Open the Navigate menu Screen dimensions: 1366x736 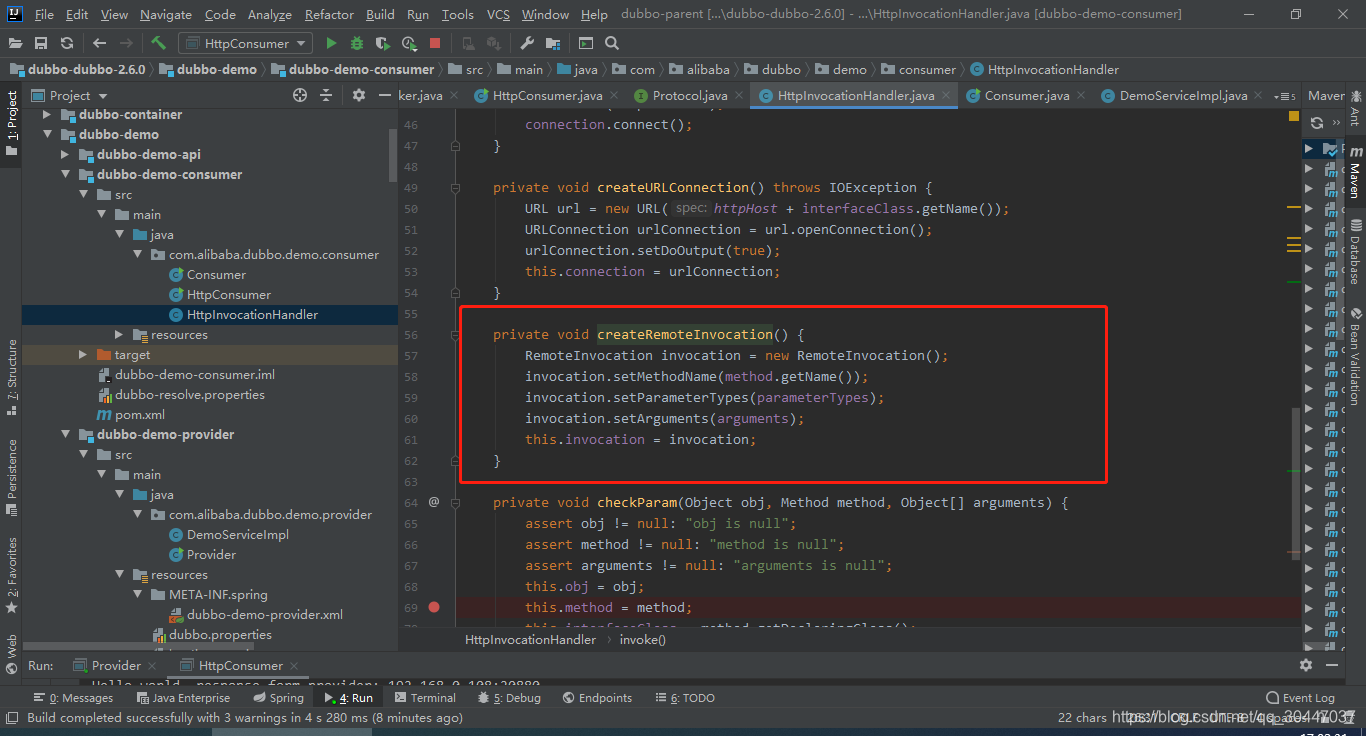click(166, 14)
